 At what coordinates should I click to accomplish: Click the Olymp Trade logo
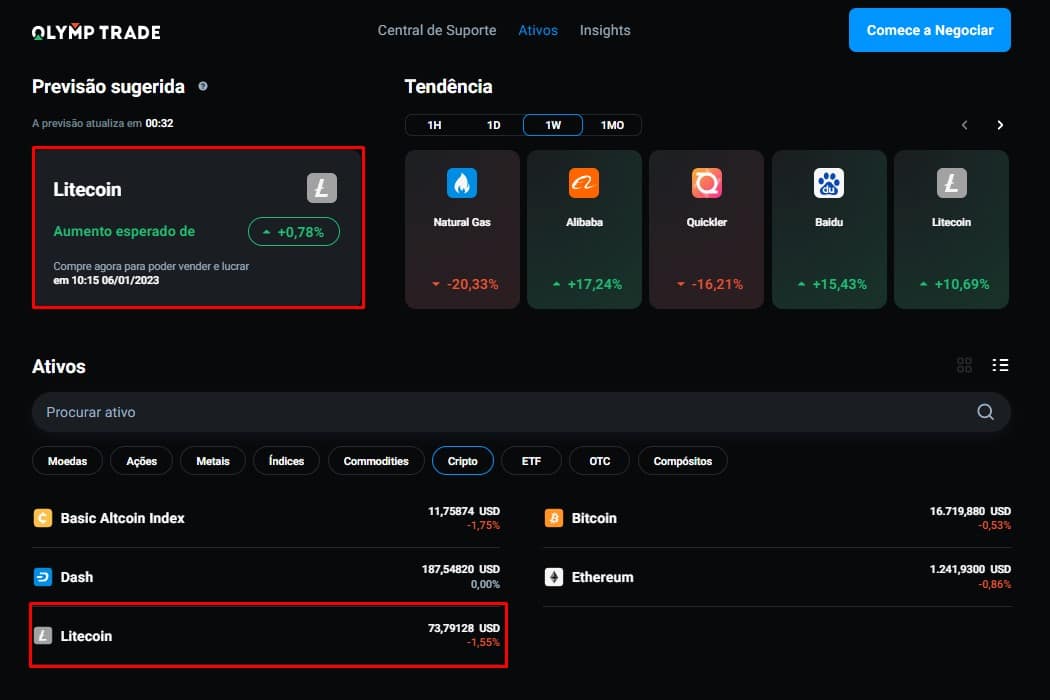point(96,31)
